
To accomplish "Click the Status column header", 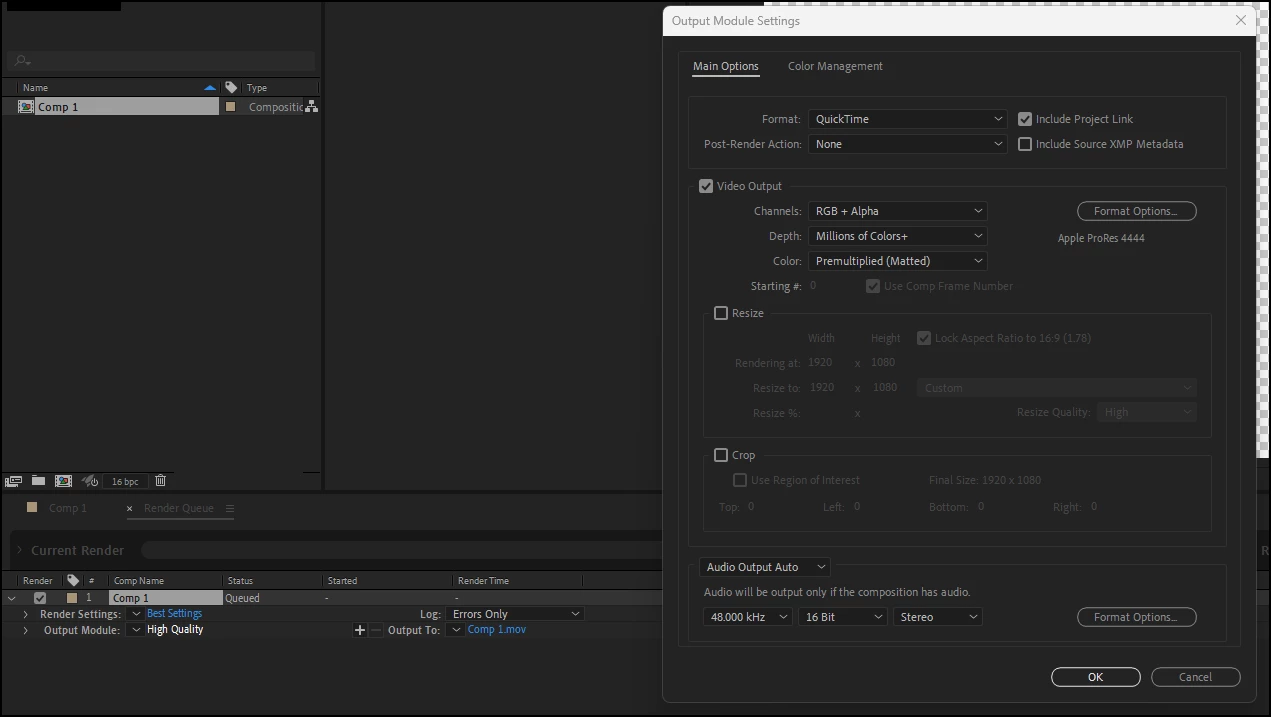I will pyautogui.click(x=240, y=580).
